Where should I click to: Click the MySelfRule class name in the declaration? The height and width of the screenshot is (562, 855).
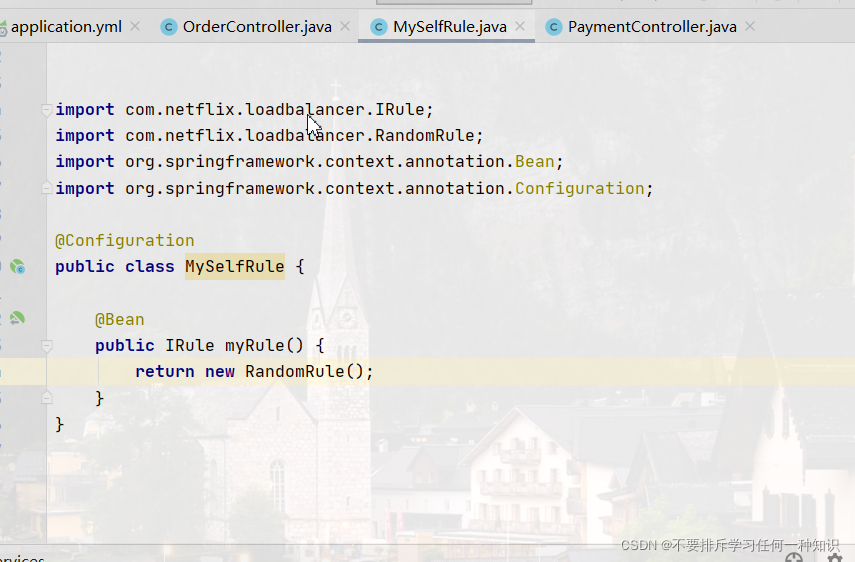234,267
